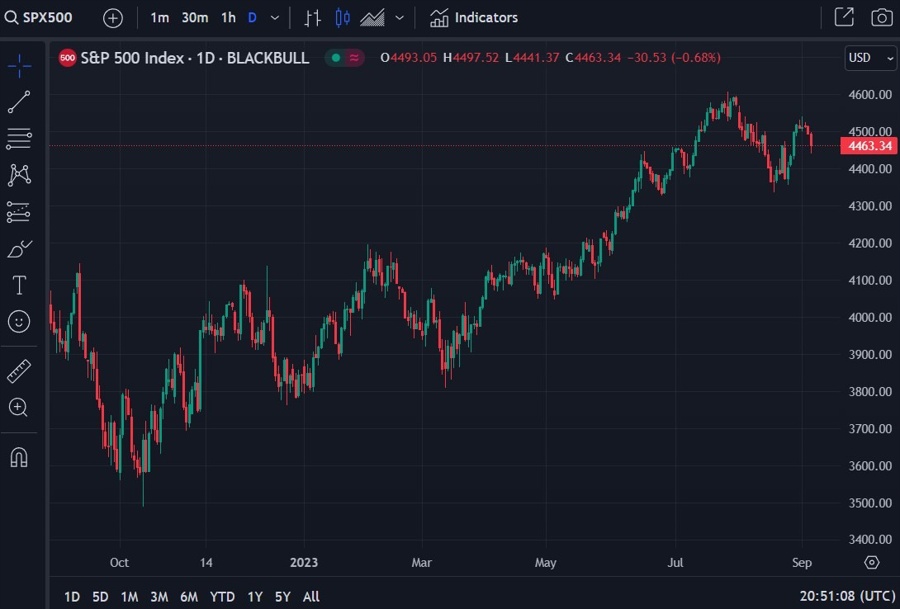
Task: Open the Indicators panel
Action: tap(474, 17)
